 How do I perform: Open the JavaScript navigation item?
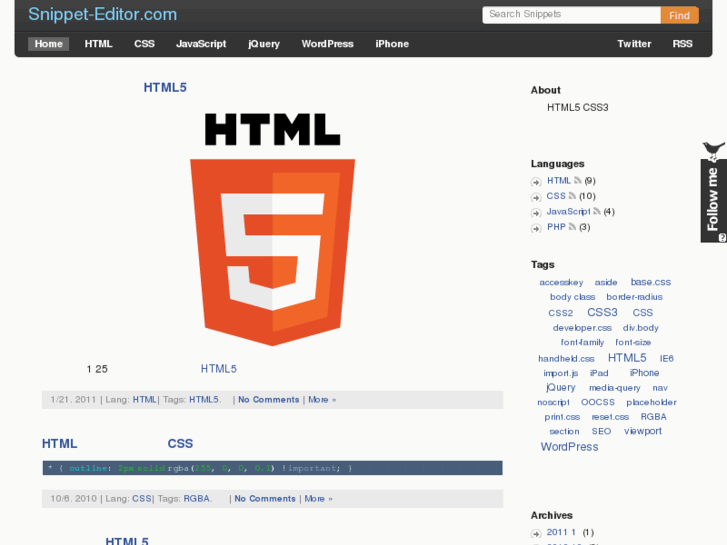[201, 44]
